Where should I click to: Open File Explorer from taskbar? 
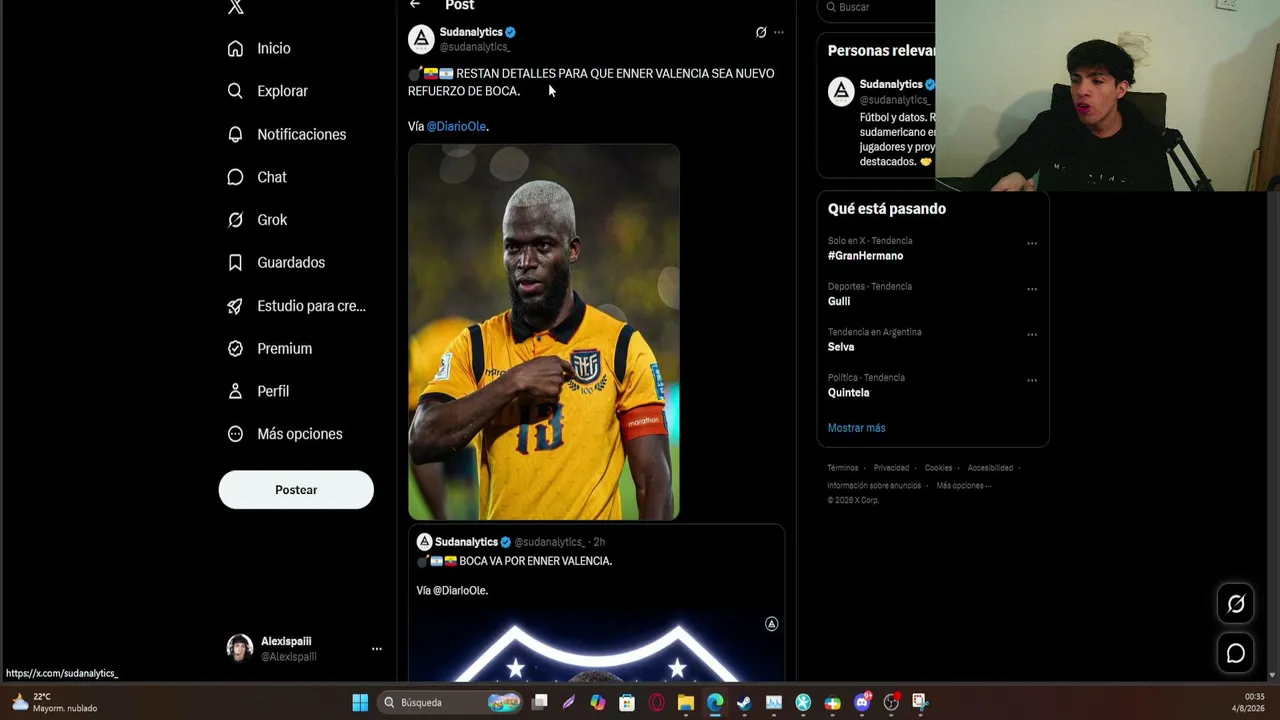686,702
